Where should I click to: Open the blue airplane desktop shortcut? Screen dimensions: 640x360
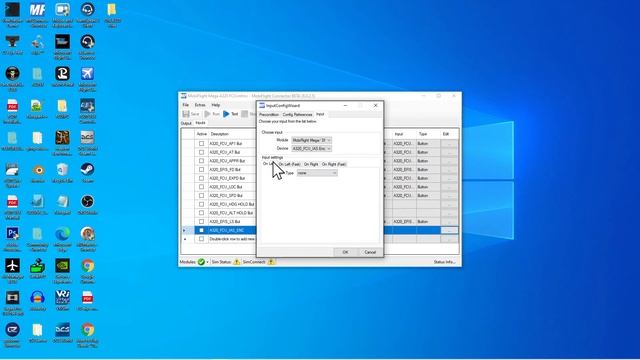[87, 74]
